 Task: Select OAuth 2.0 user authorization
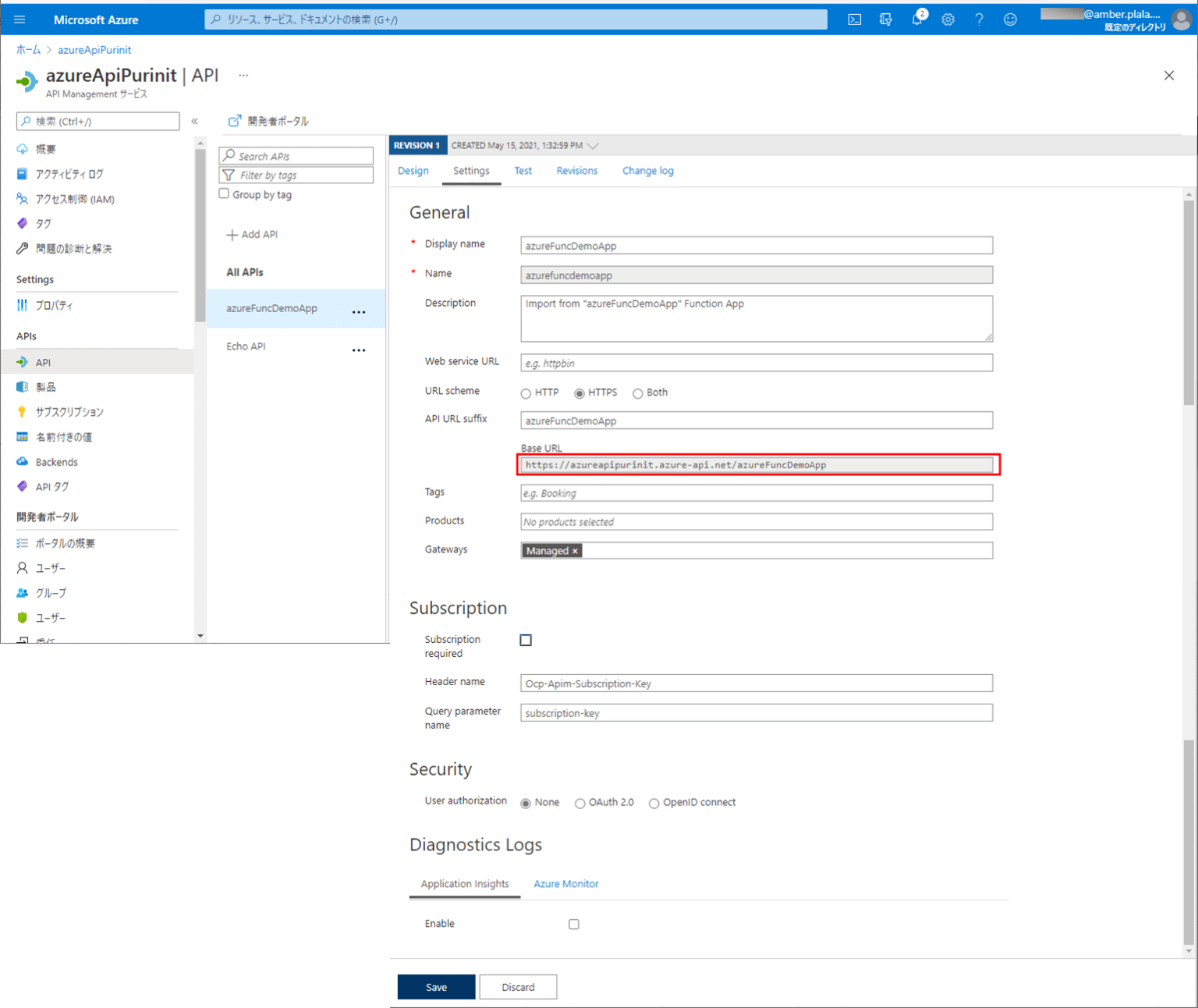tap(580, 803)
